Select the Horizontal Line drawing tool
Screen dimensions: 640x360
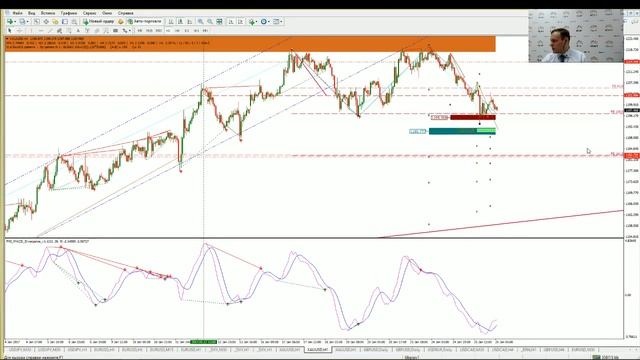tap(41, 31)
